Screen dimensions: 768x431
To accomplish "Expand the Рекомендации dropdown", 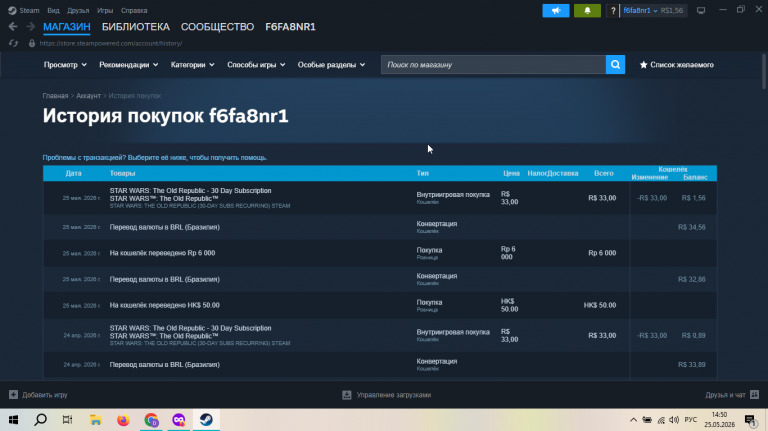I will coord(128,65).
